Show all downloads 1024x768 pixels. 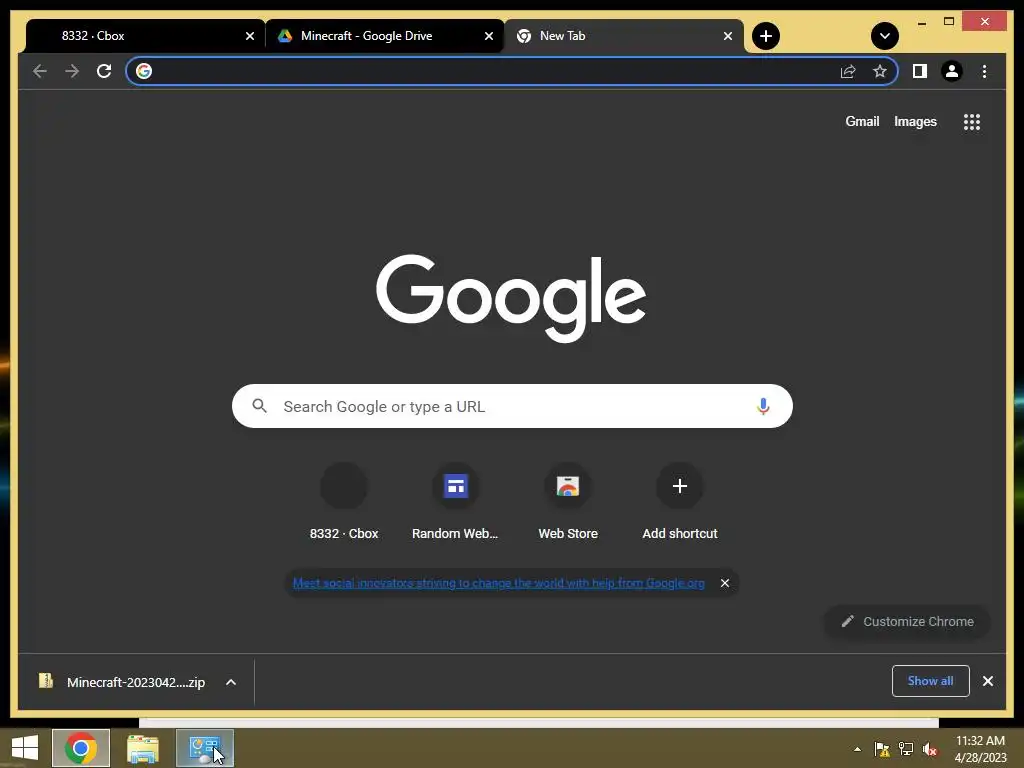[931, 681]
